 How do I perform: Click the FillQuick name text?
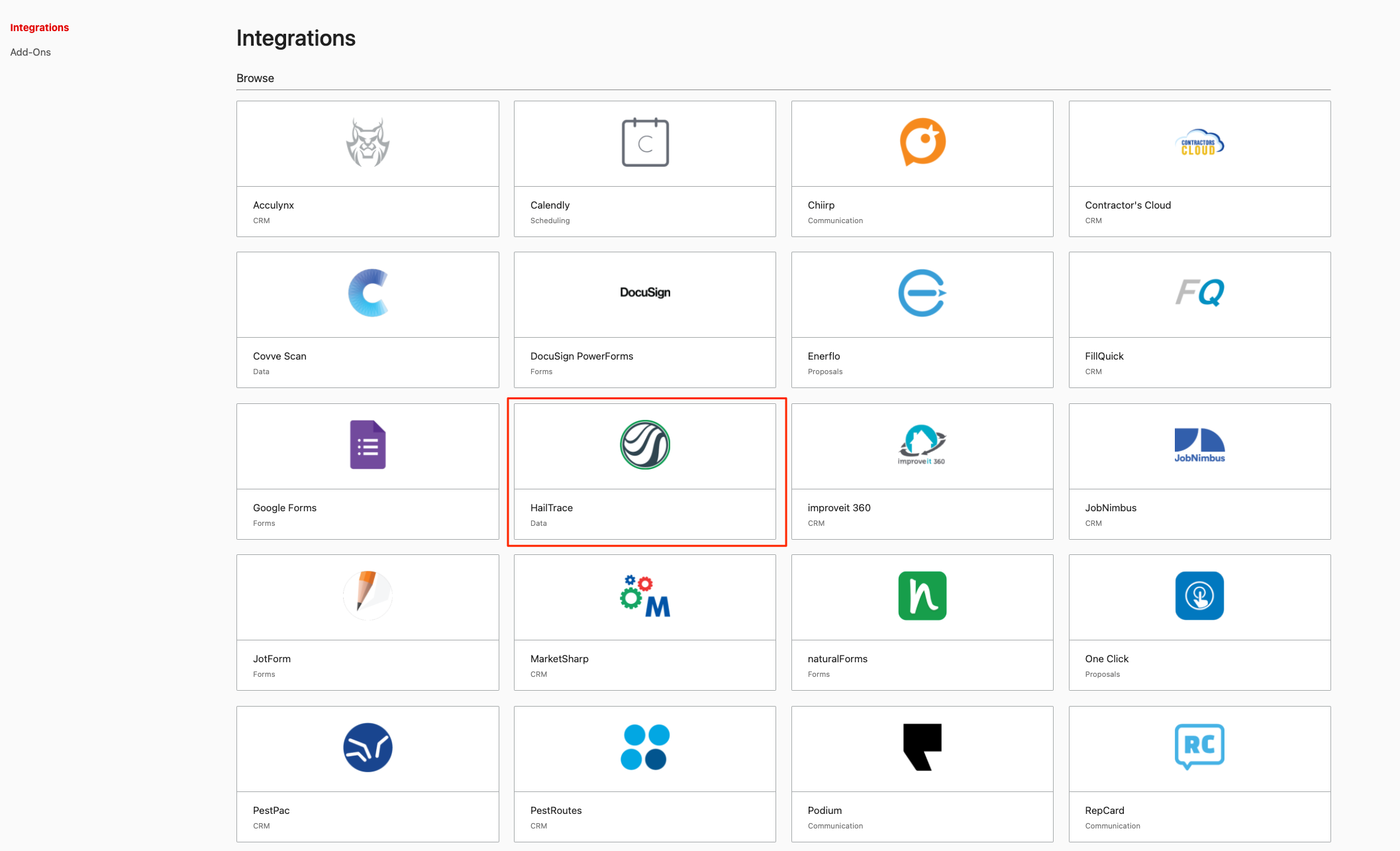click(x=1104, y=356)
